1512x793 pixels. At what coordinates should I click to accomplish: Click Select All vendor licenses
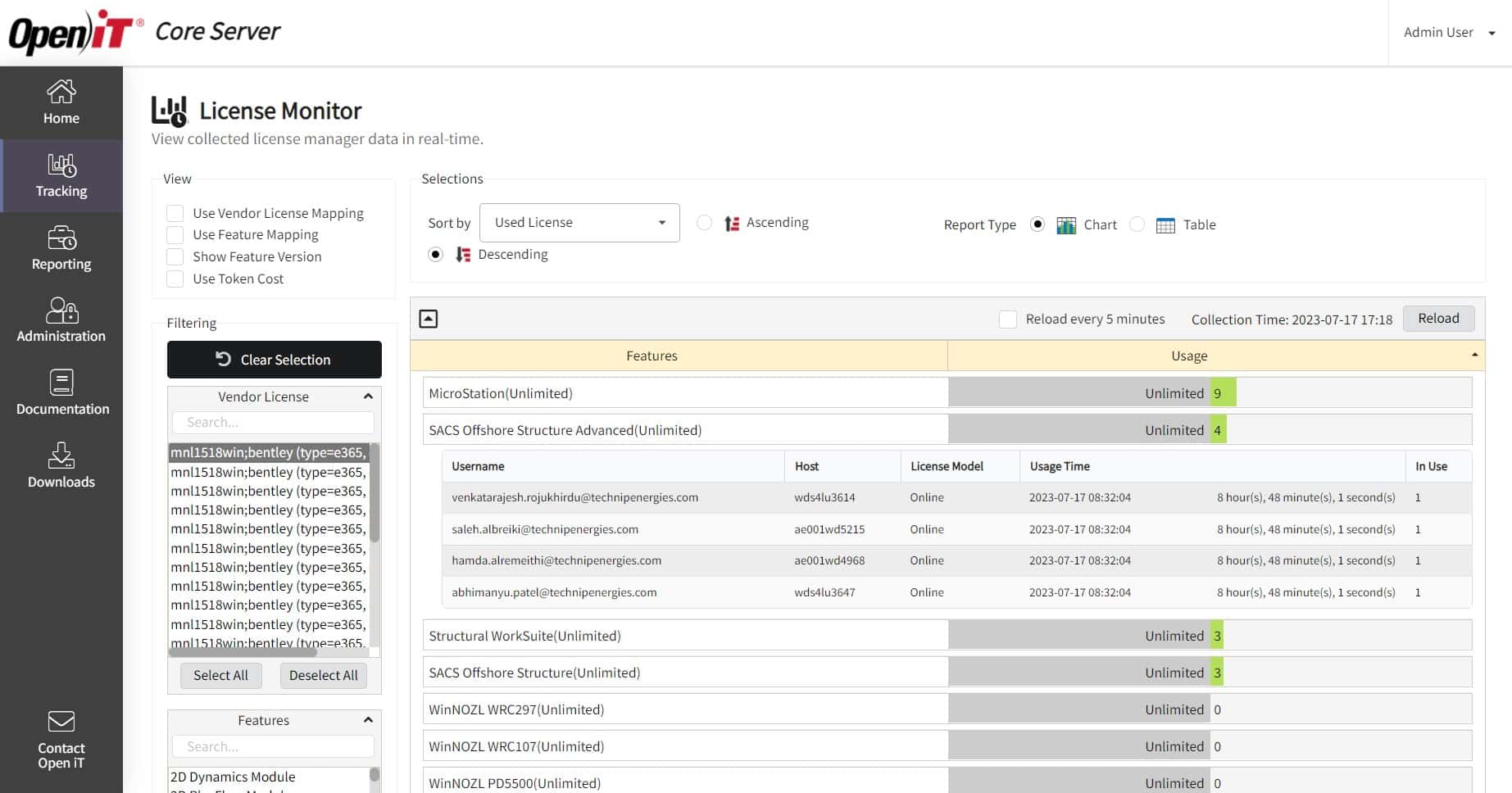point(220,675)
